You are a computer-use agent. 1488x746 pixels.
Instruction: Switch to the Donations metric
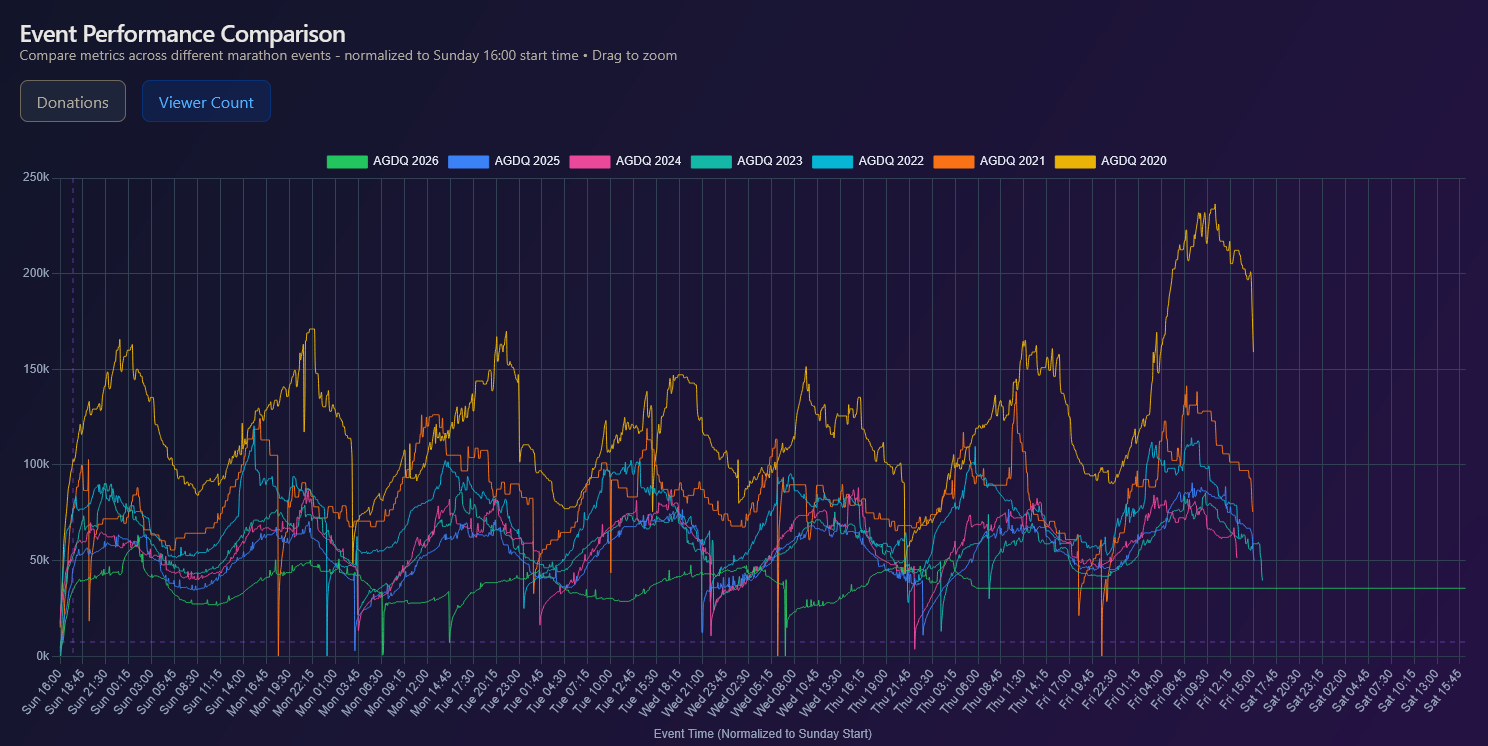click(73, 101)
